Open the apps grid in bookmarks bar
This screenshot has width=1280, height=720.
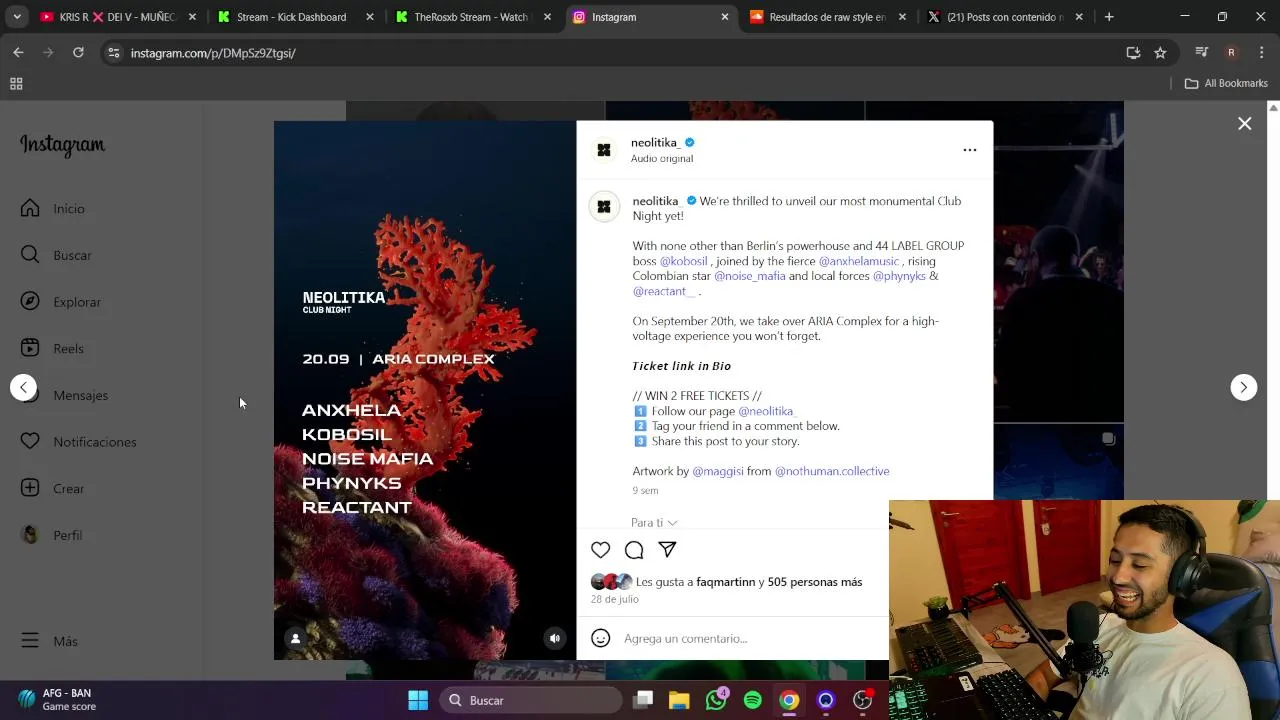(x=16, y=84)
